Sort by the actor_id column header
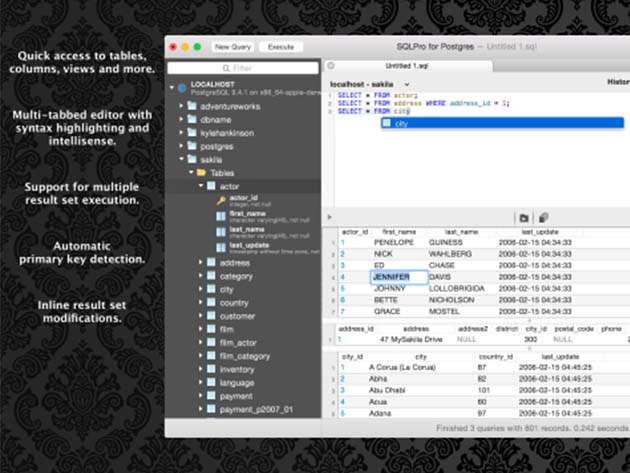 pyautogui.click(x=355, y=232)
